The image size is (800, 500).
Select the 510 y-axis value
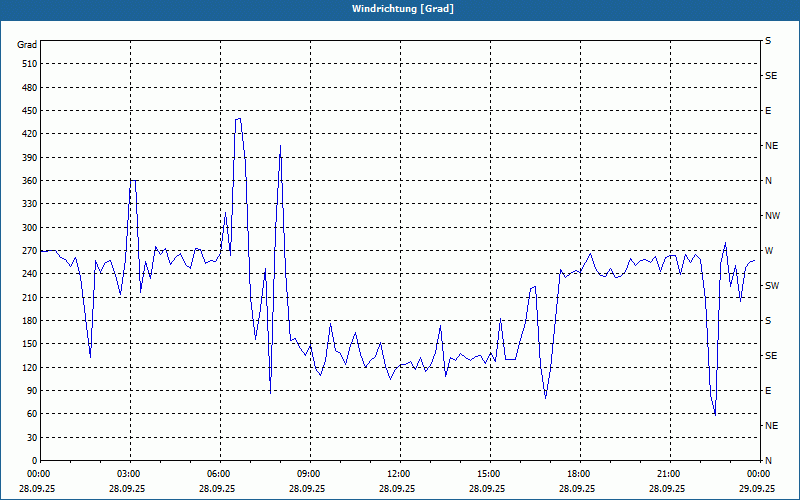(30, 64)
